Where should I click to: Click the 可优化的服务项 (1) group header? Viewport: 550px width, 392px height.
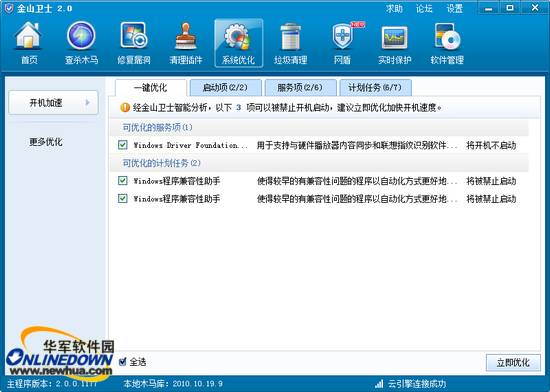319,127
